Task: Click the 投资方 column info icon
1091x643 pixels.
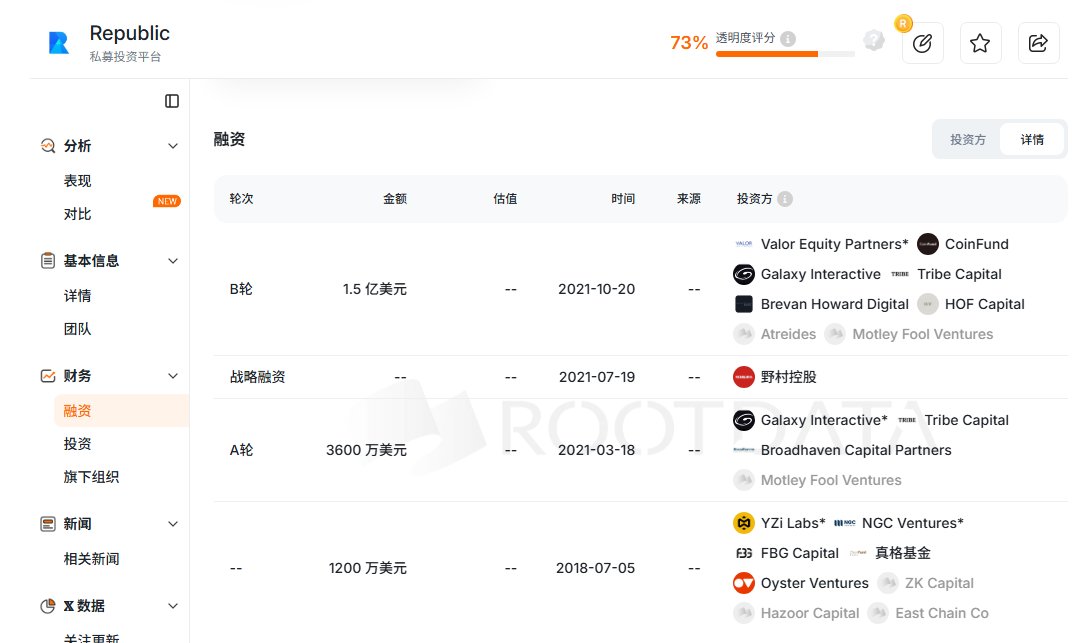Action: coord(785,199)
